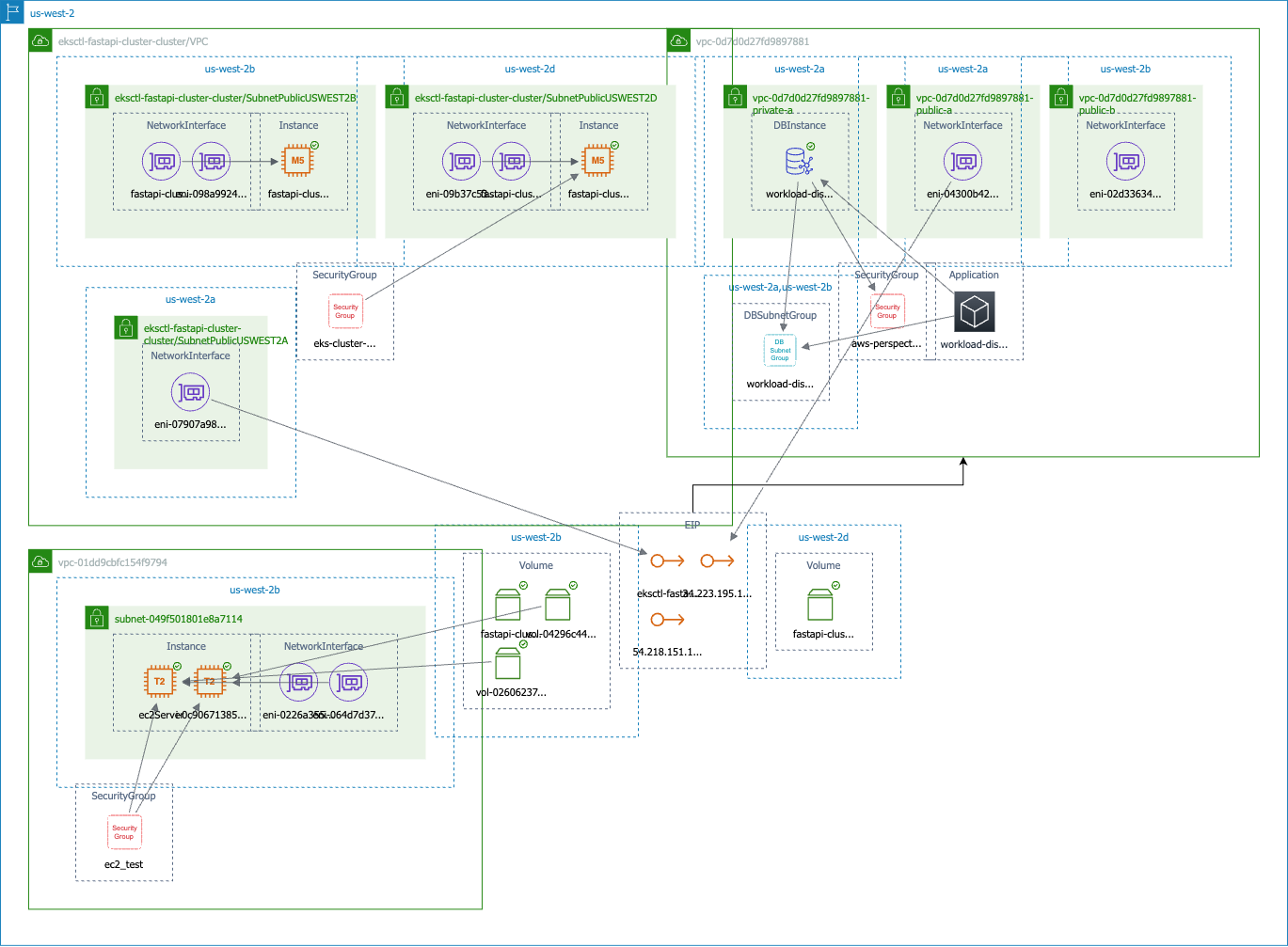
Task: Click the 'DBInstance' group label
Action: [x=800, y=125]
